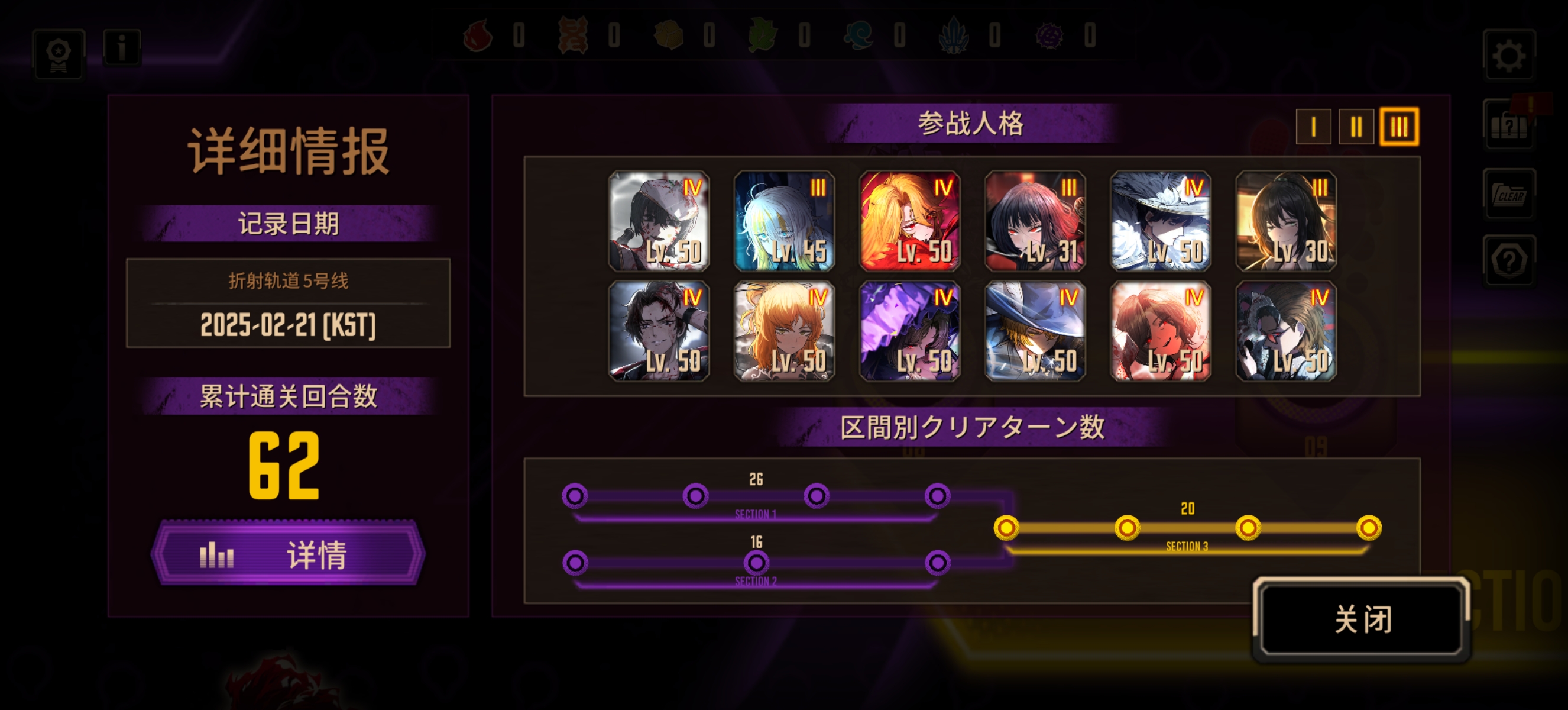Open the settings gear icon
The width and height of the screenshot is (1568, 710).
coord(1508,56)
